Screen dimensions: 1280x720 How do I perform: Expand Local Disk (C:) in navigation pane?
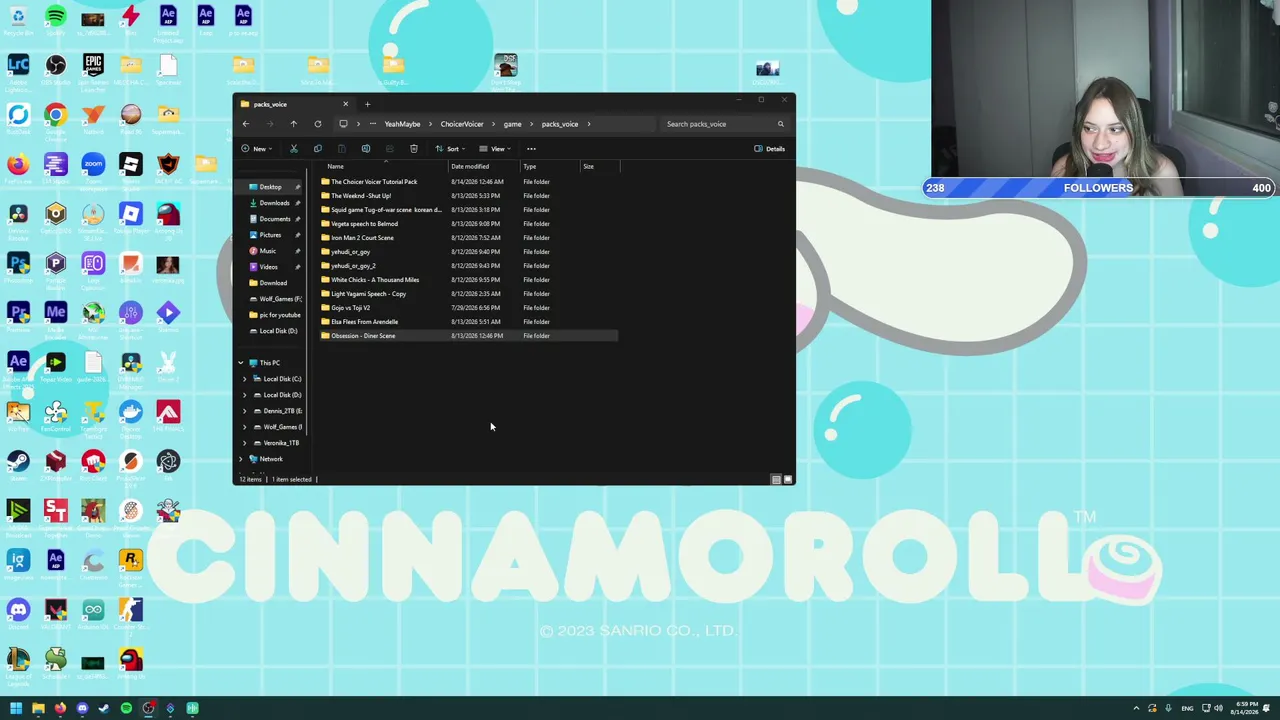(245, 379)
